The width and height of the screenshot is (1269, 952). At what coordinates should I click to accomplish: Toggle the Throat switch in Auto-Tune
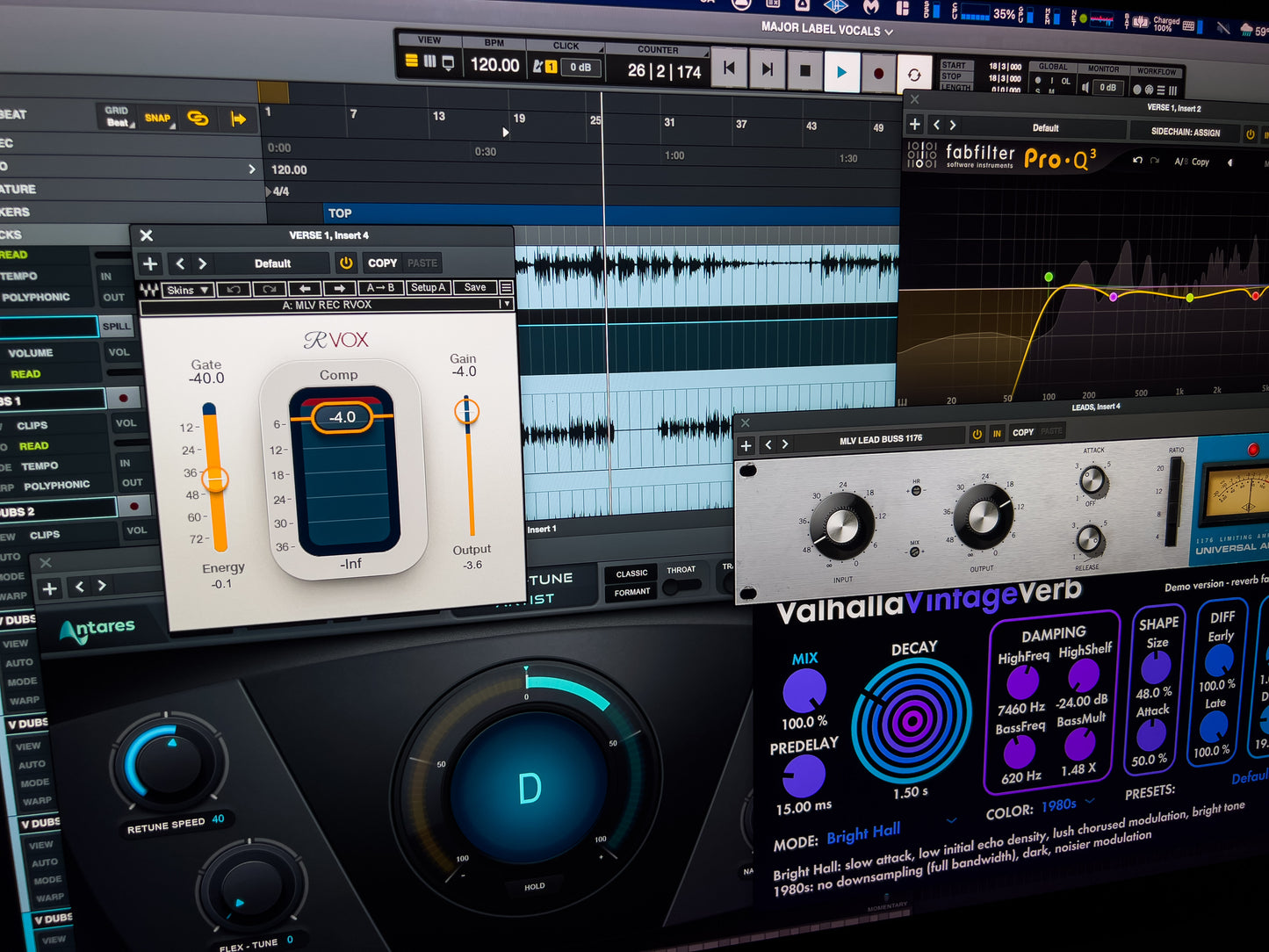click(x=681, y=587)
